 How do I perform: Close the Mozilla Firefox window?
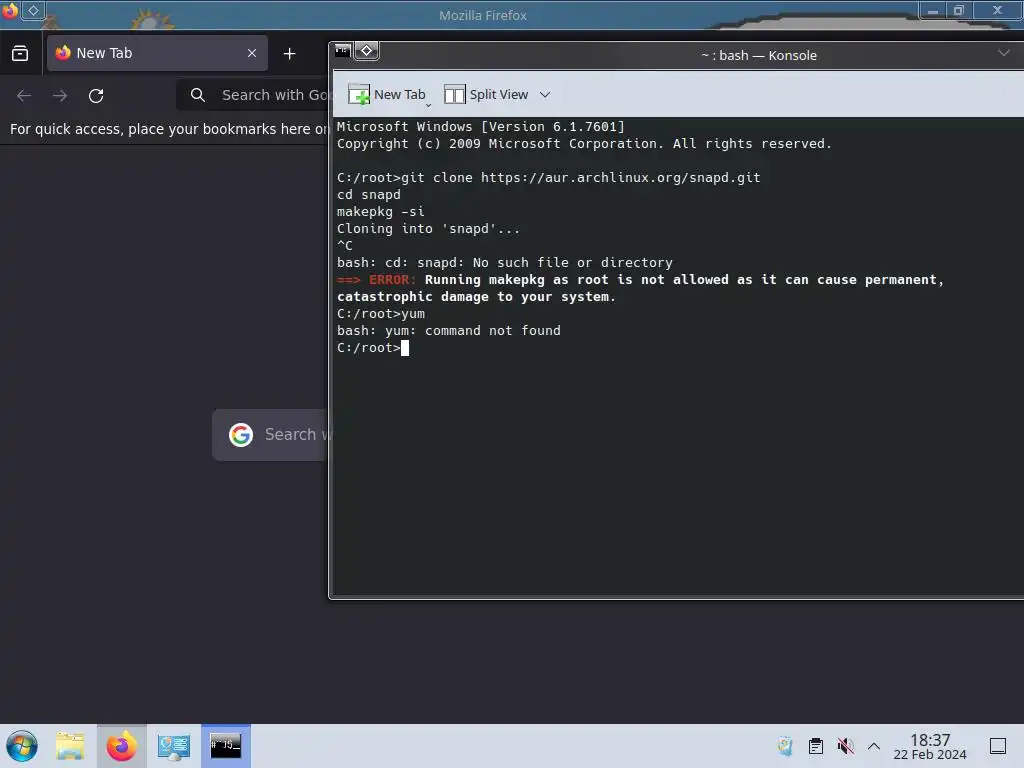tap(997, 10)
